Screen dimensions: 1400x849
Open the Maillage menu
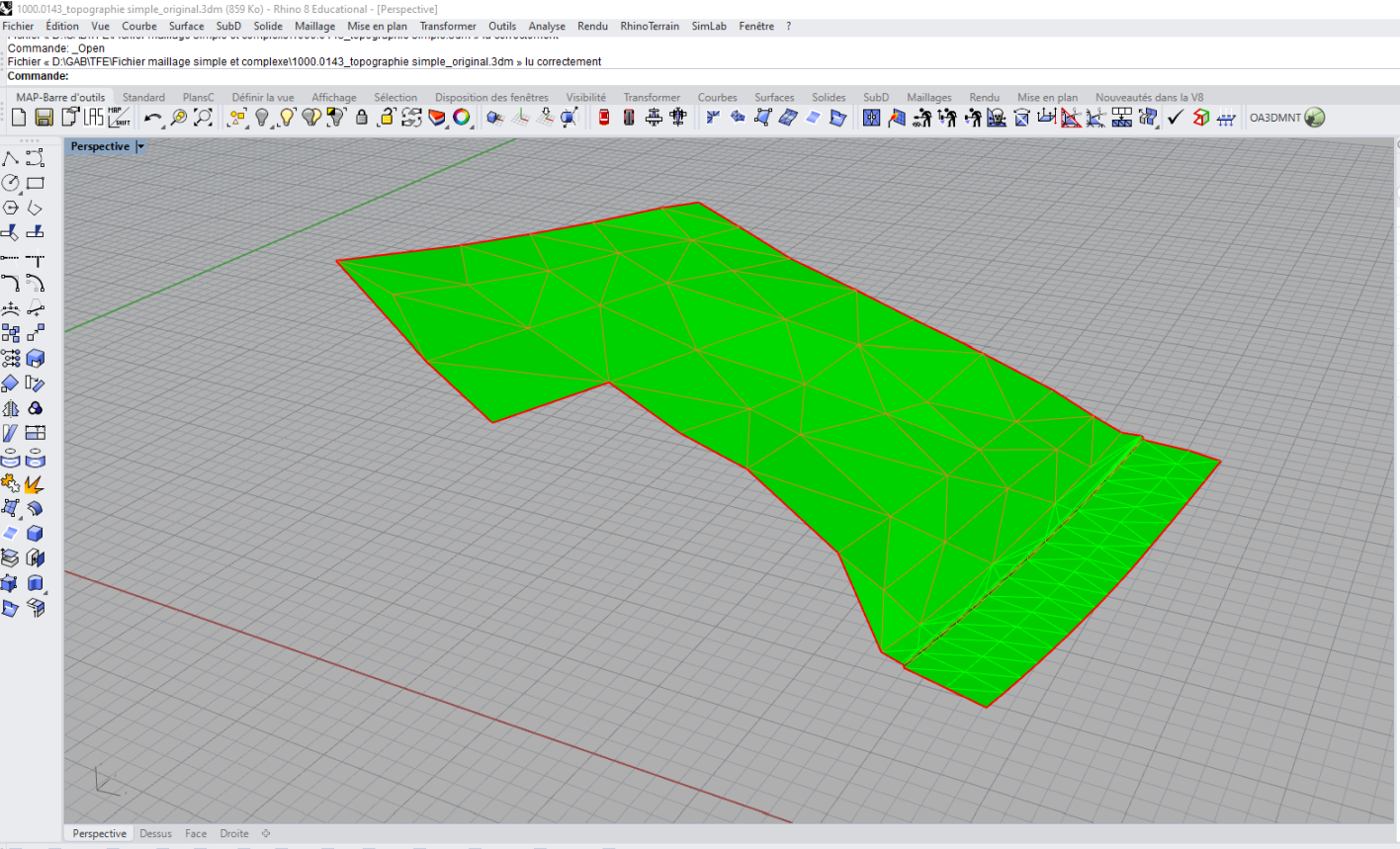coord(314,27)
